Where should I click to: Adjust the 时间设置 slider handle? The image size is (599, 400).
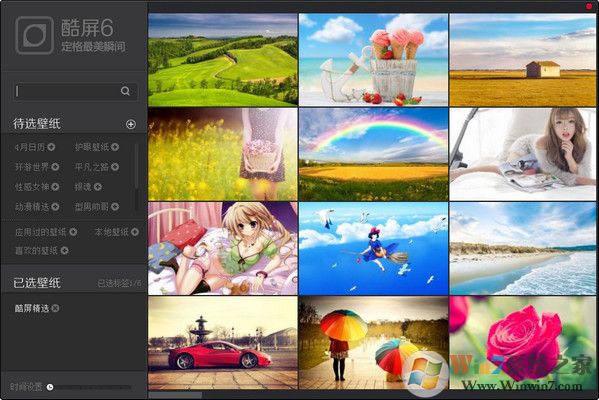point(50,387)
